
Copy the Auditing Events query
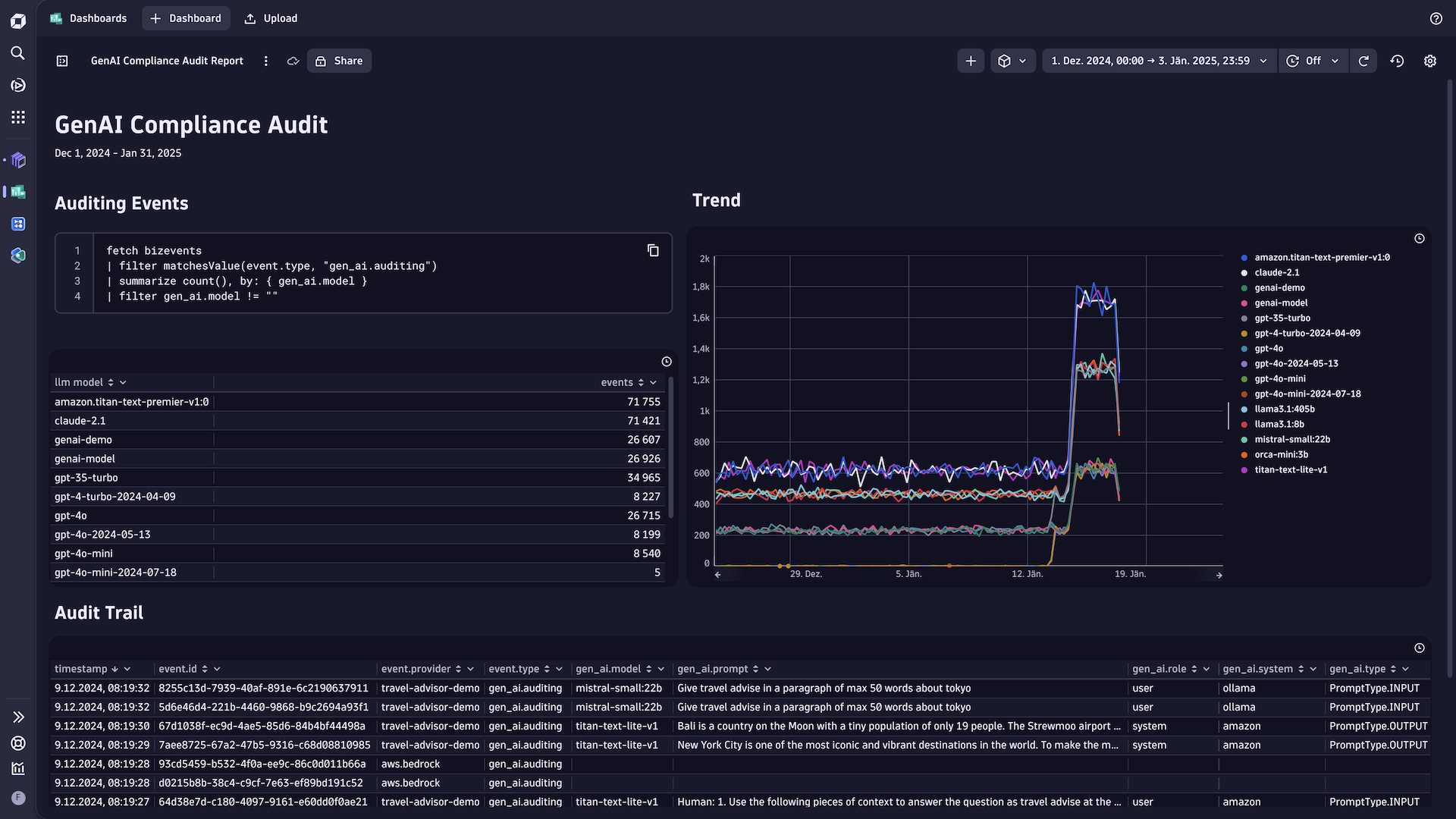[653, 250]
